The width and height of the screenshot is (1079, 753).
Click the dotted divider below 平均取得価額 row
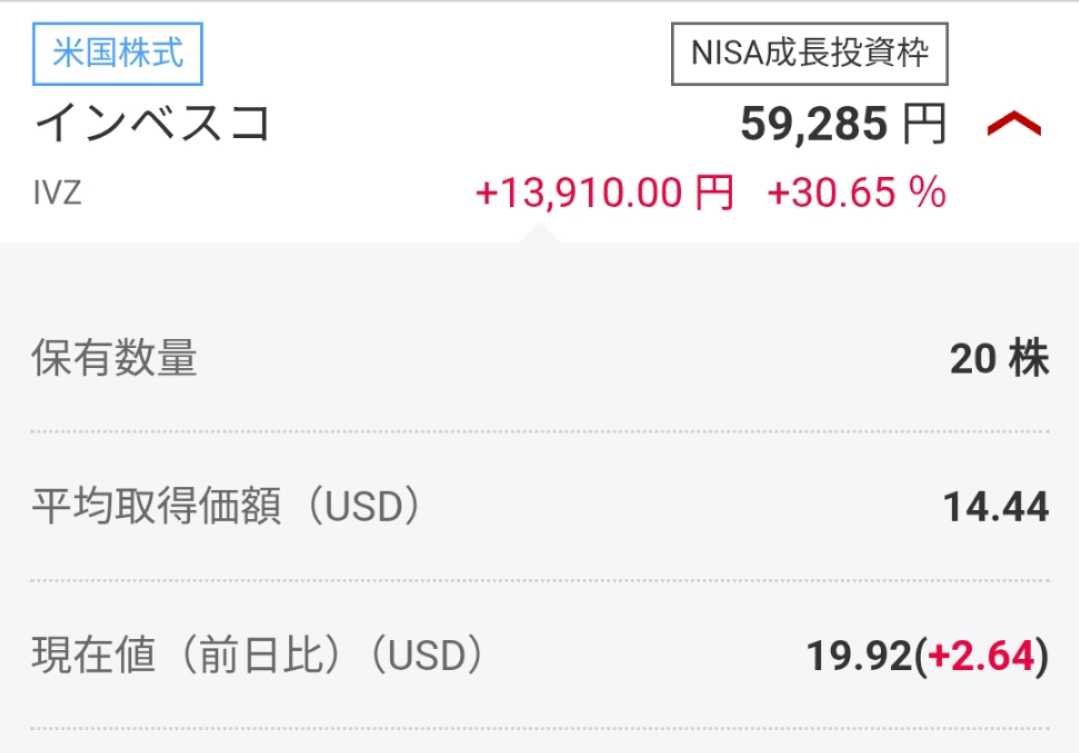pyautogui.click(x=540, y=580)
